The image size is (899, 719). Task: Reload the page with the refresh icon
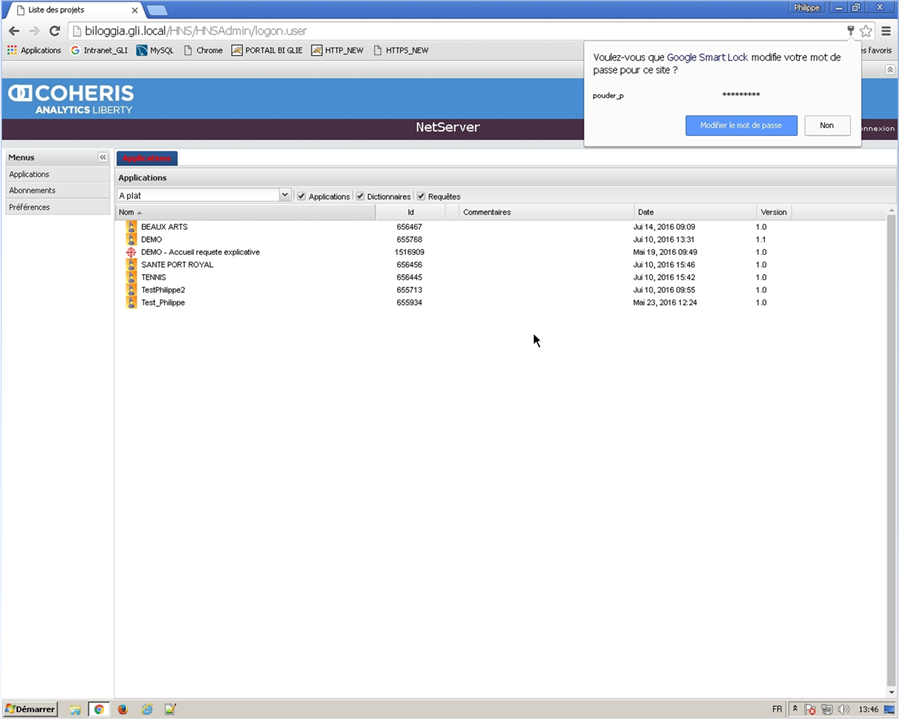(x=55, y=31)
